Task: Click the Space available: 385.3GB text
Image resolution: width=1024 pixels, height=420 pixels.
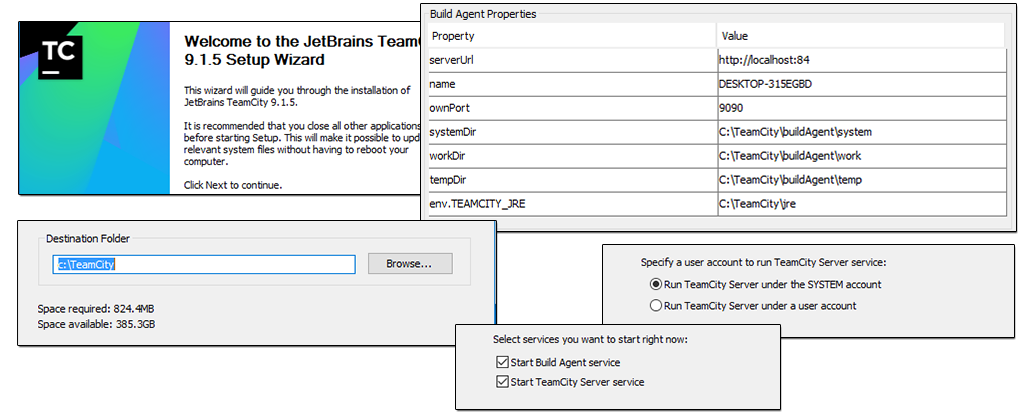Action: [x=97, y=323]
